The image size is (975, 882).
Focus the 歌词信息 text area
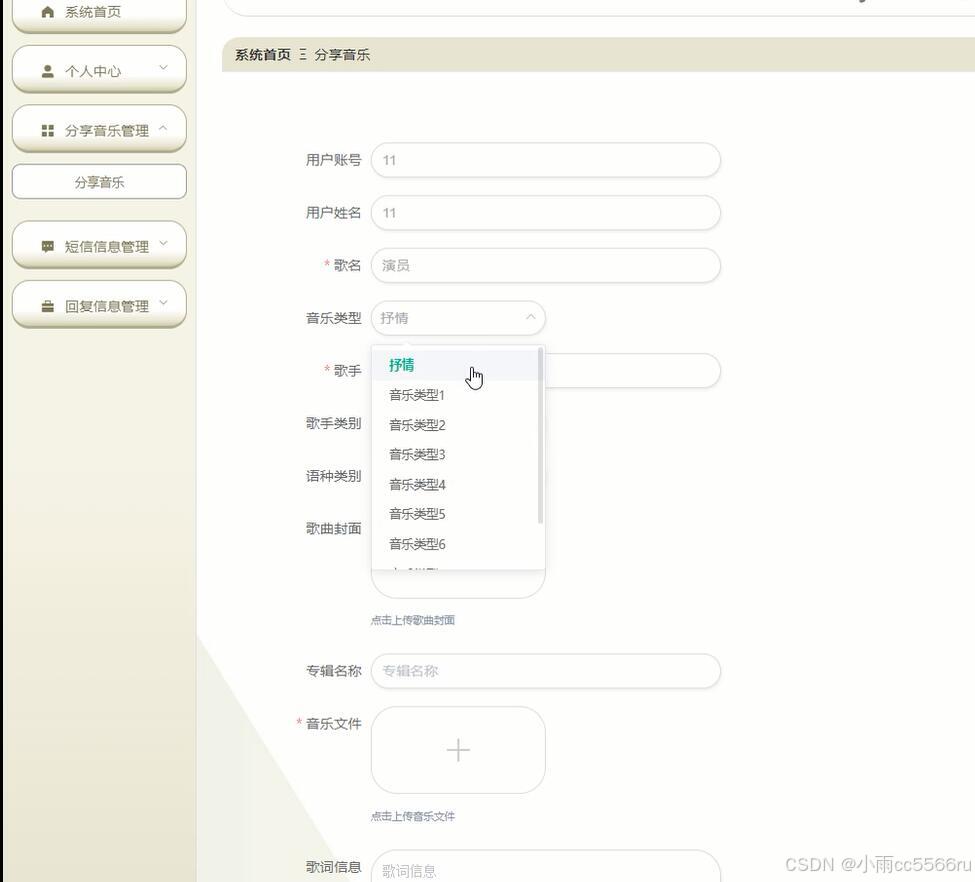(x=546, y=866)
